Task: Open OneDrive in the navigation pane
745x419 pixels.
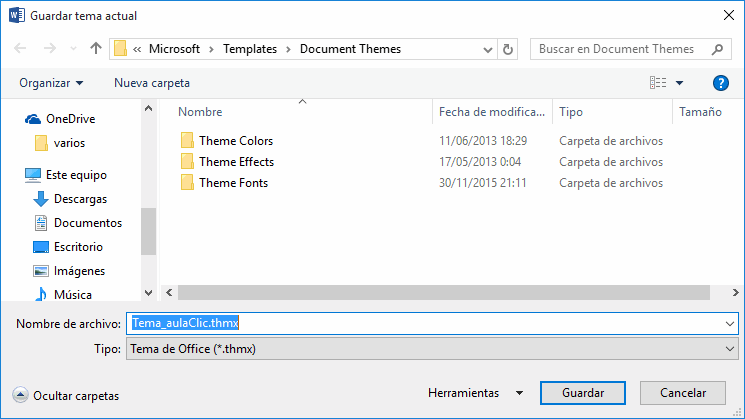Action: click(x=69, y=118)
